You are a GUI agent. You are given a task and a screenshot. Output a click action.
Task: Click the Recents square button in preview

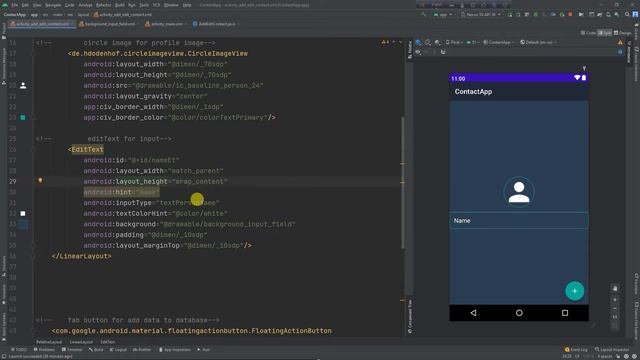565,313
